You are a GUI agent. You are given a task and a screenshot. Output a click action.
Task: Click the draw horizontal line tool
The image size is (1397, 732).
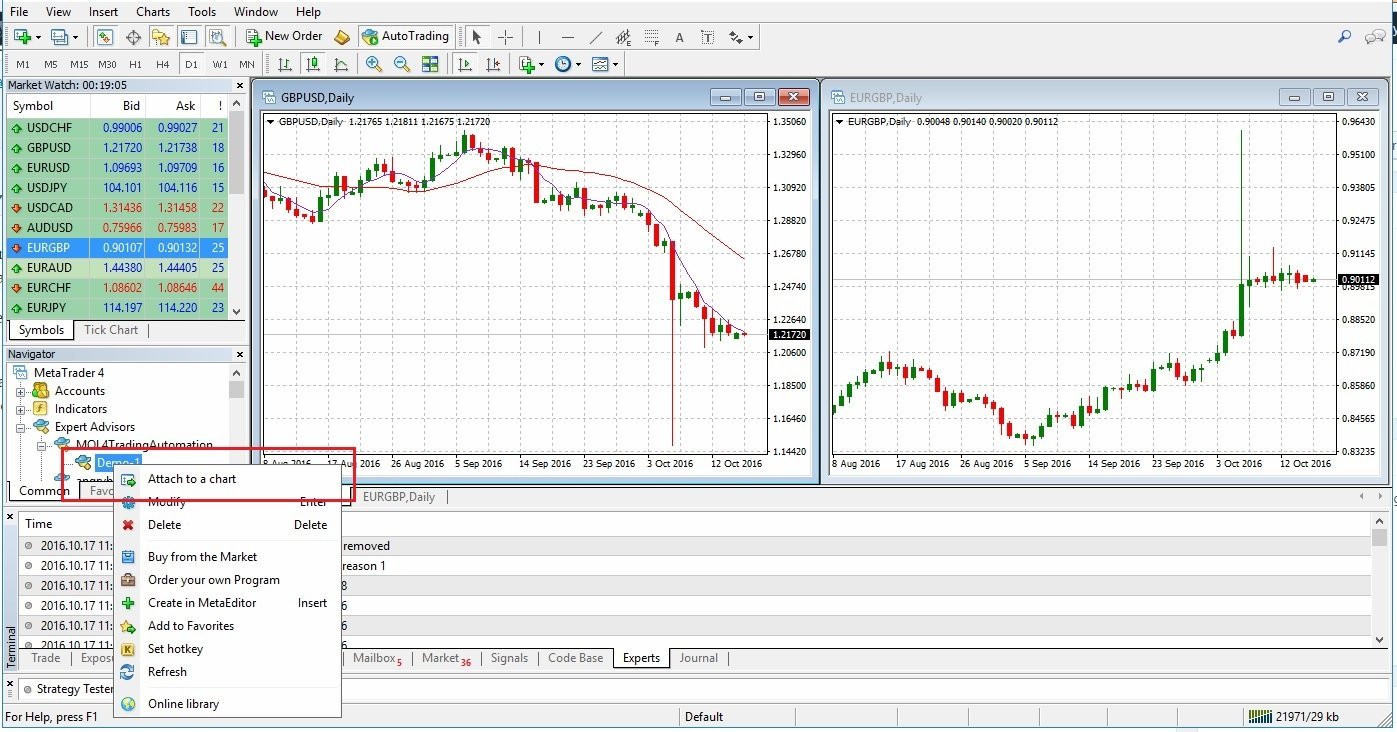(568, 37)
